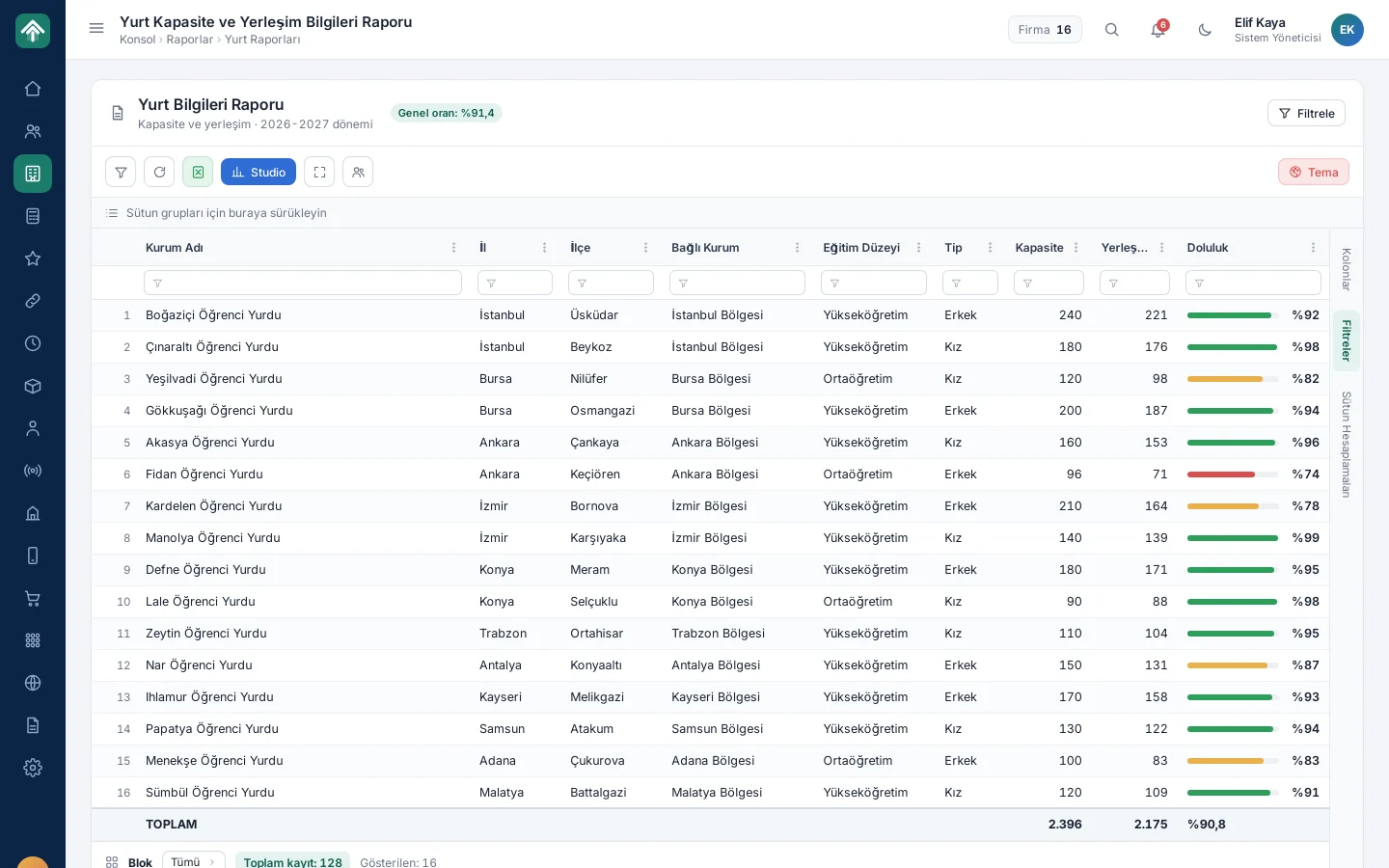Open the hamburger navigation menu
Screen dimensions: 1389x868
tap(96, 29)
